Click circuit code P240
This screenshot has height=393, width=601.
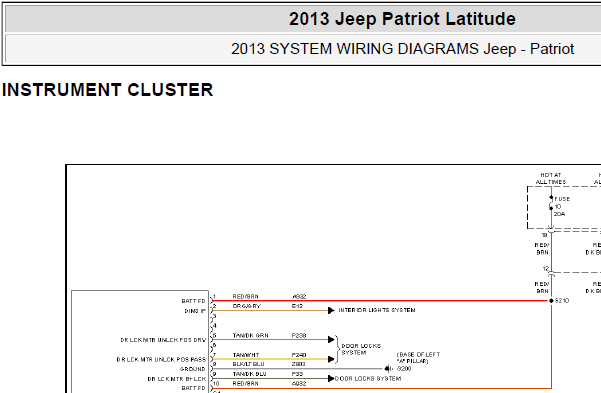click(x=299, y=355)
